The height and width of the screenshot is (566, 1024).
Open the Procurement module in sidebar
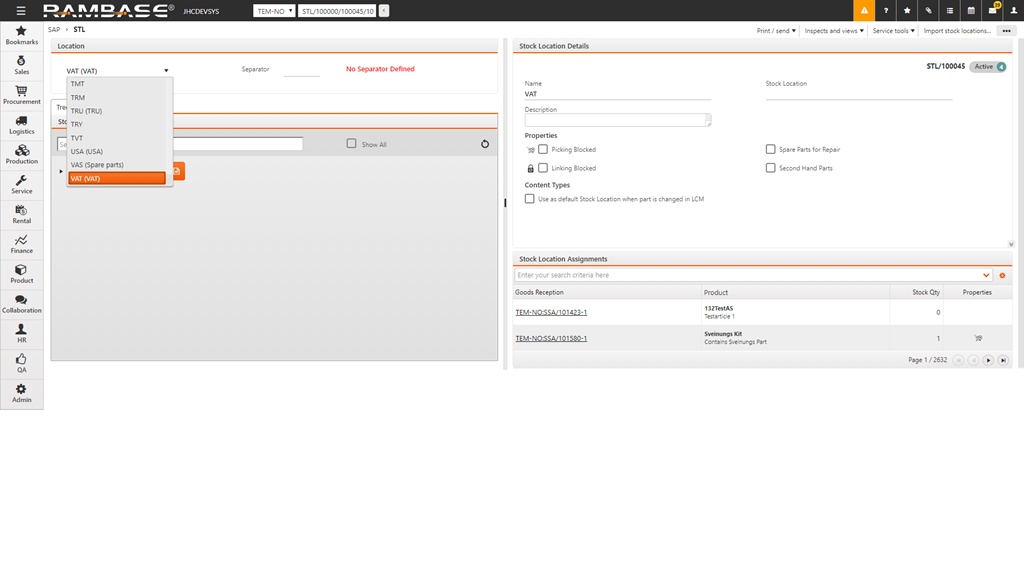(21, 94)
